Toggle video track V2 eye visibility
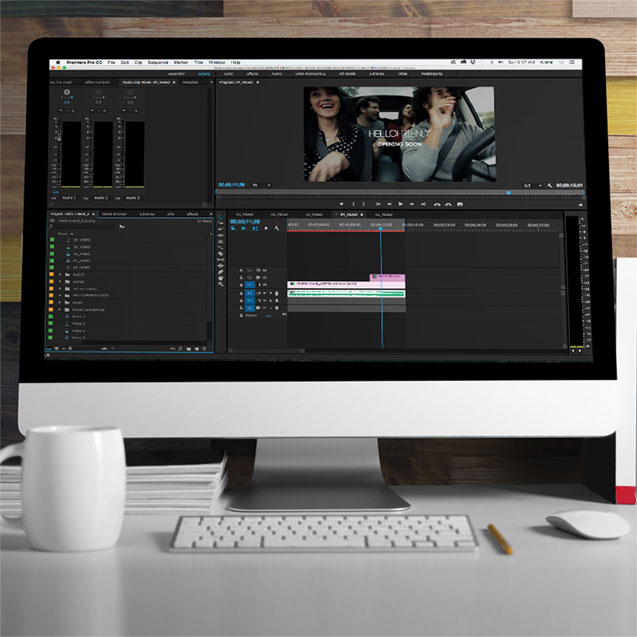This screenshot has height=637, width=637. point(263,277)
